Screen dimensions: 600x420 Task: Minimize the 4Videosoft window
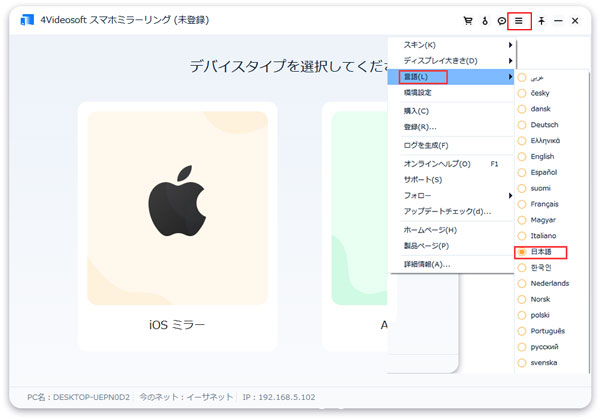558,21
